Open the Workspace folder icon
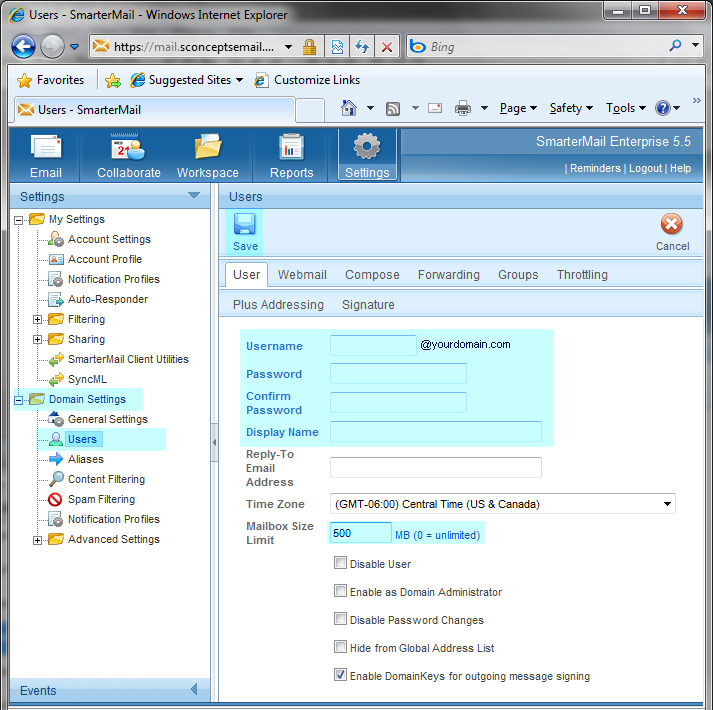 [208, 148]
